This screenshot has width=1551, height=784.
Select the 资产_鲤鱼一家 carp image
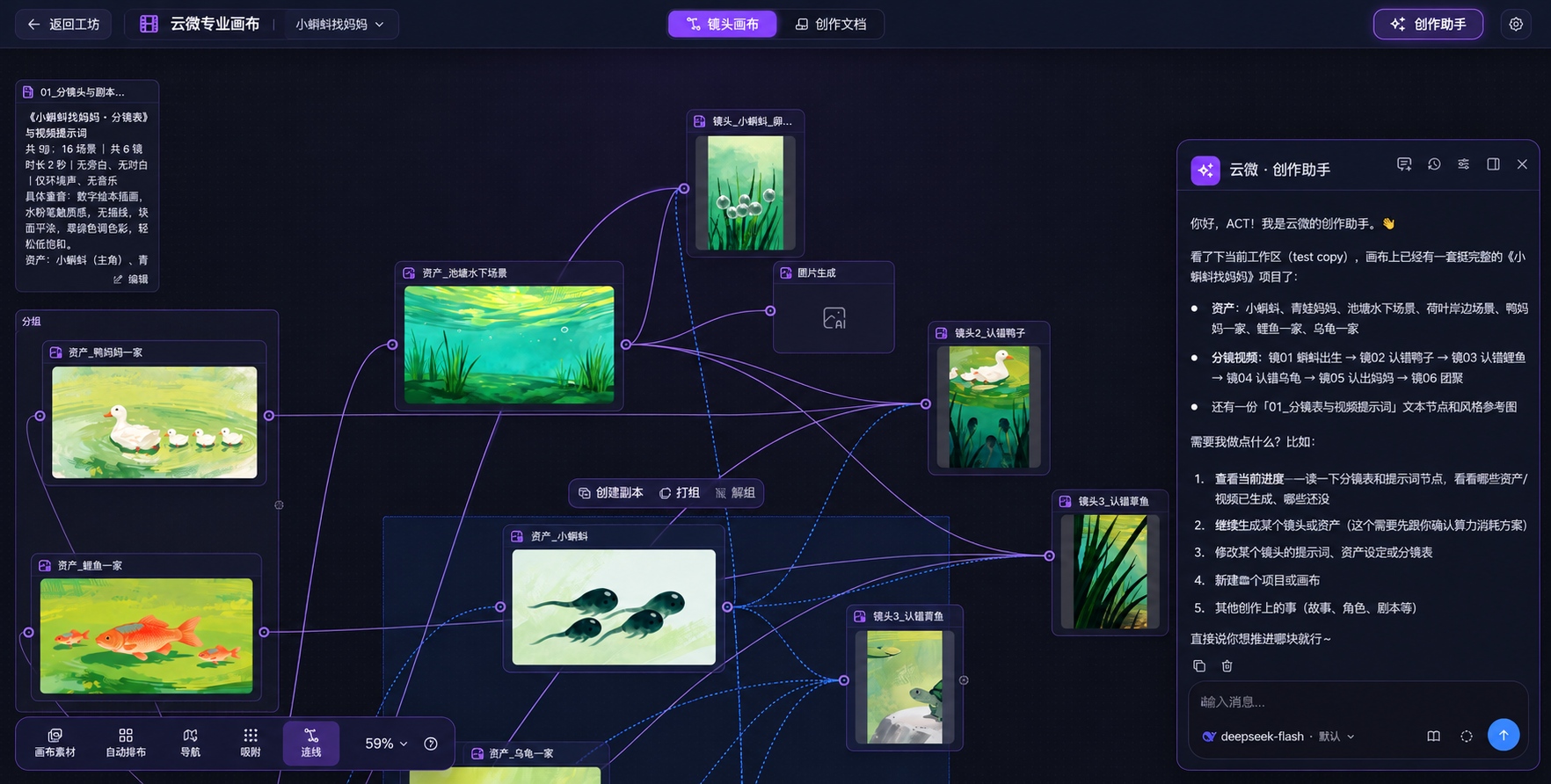pyautogui.click(x=146, y=636)
